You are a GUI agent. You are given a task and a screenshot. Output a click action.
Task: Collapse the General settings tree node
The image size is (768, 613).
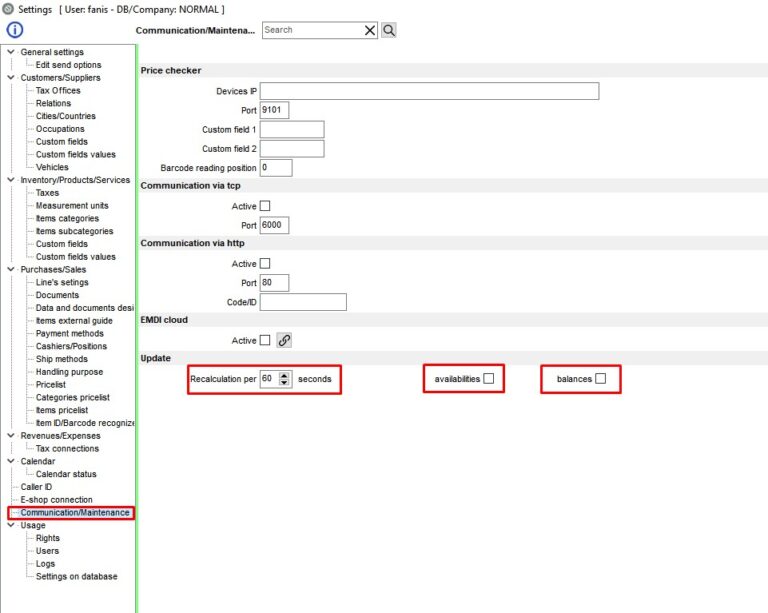[x=10, y=52]
